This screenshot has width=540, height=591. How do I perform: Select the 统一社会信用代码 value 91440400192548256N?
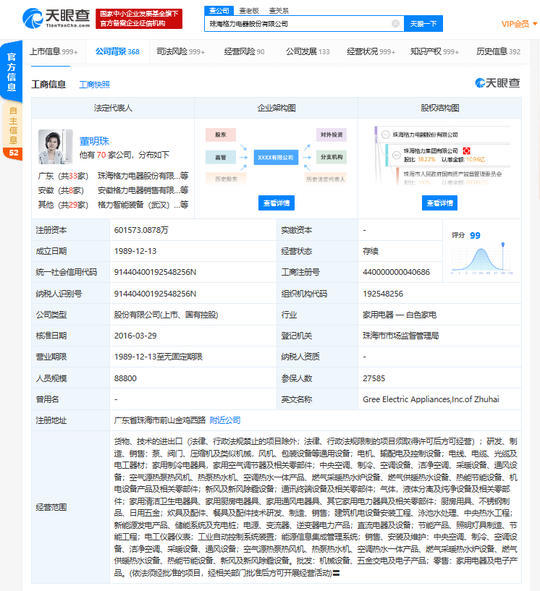pos(155,272)
